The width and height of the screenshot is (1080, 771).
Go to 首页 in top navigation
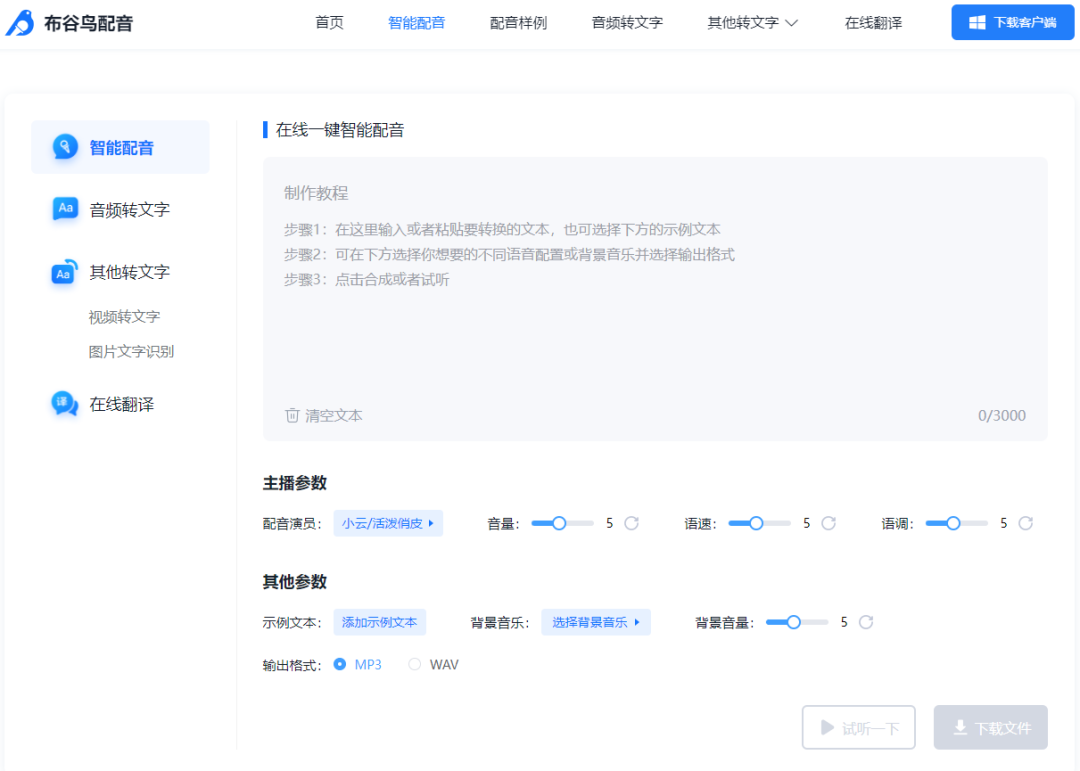click(x=329, y=23)
